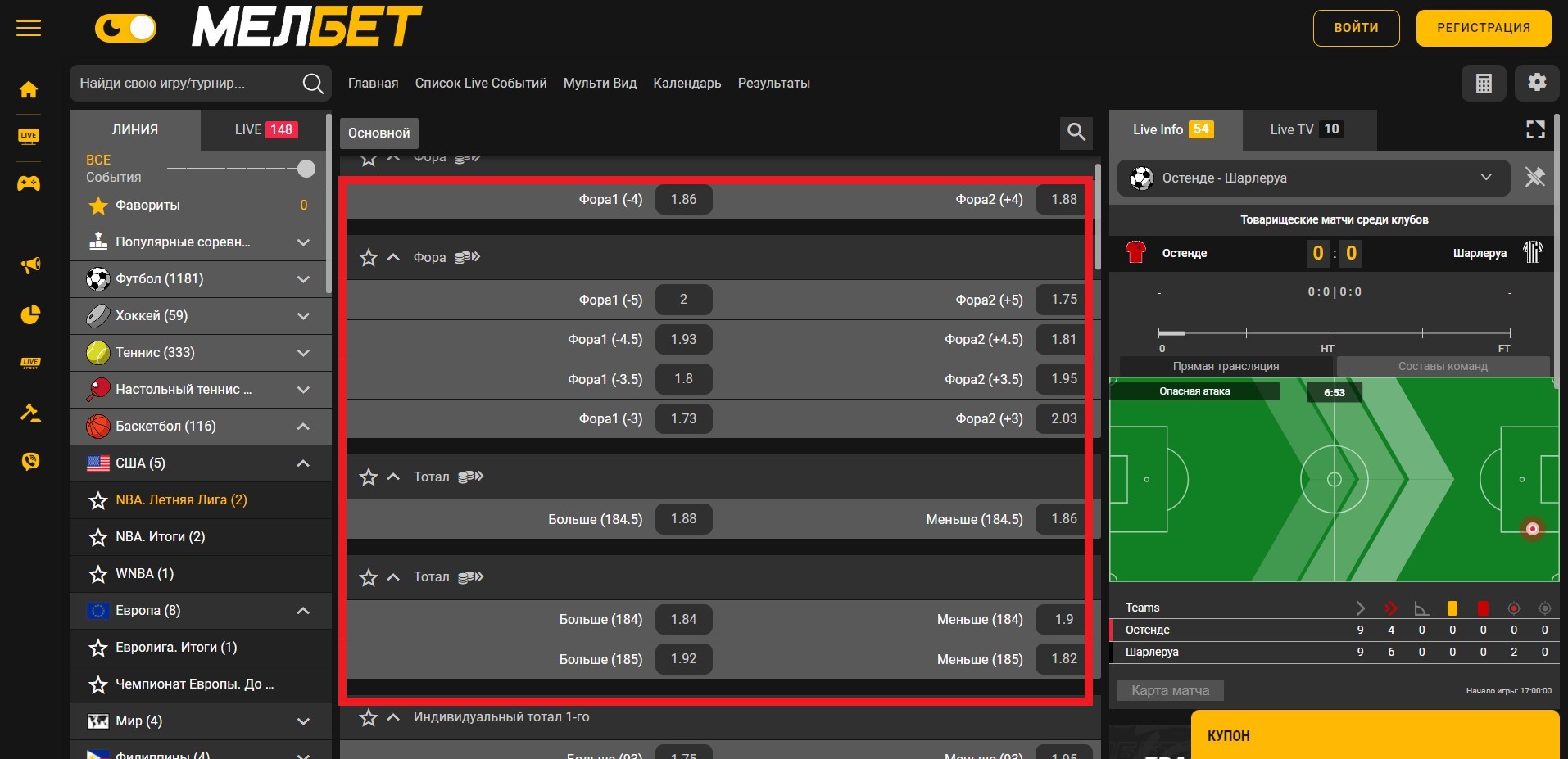Toggle the dark/light theme switch
Viewport: 1568px width, 759px height.
pyautogui.click(x=125, y=29)
